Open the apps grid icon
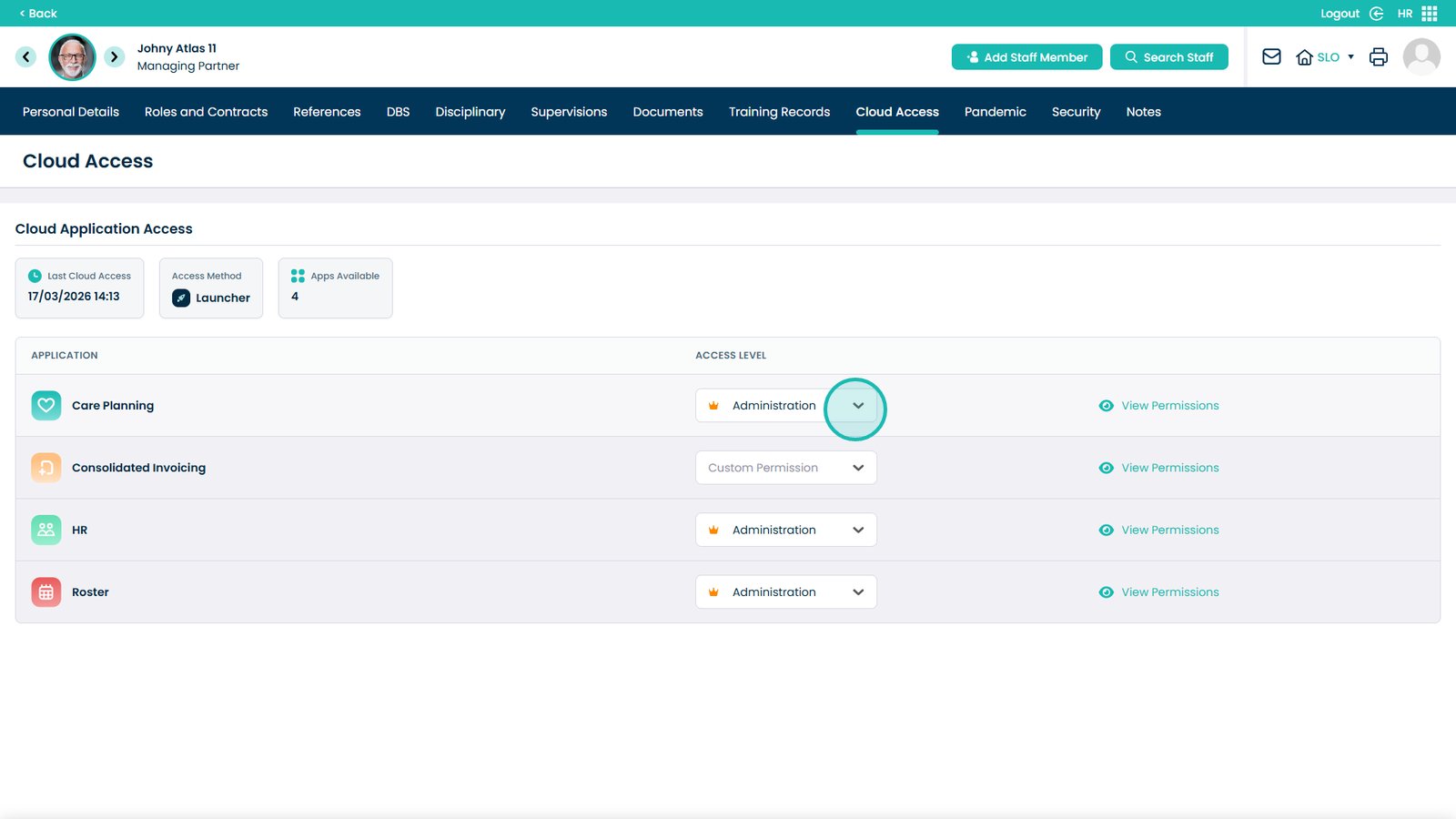This screenshot has height=819, width=1456. coord(1430,14)
